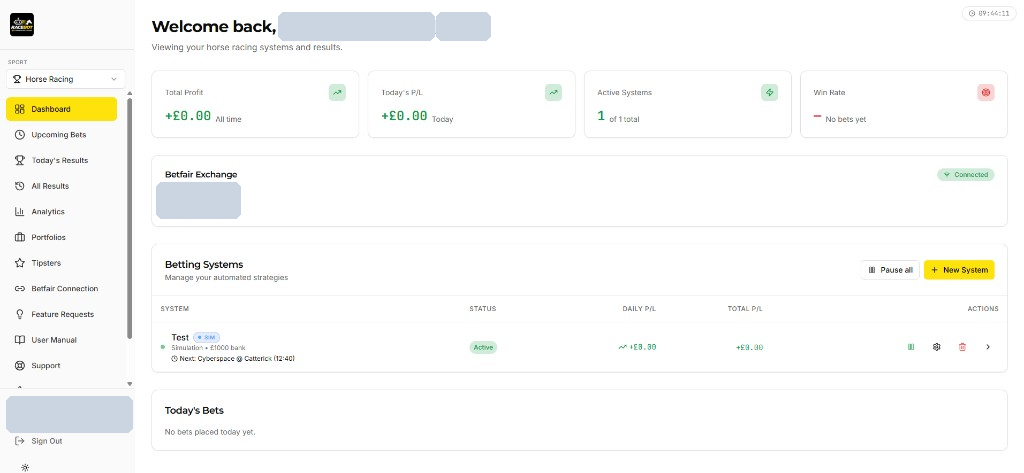Open Betfair Connection menu item
Viewport: 1024px width, 473px height.
61,289
